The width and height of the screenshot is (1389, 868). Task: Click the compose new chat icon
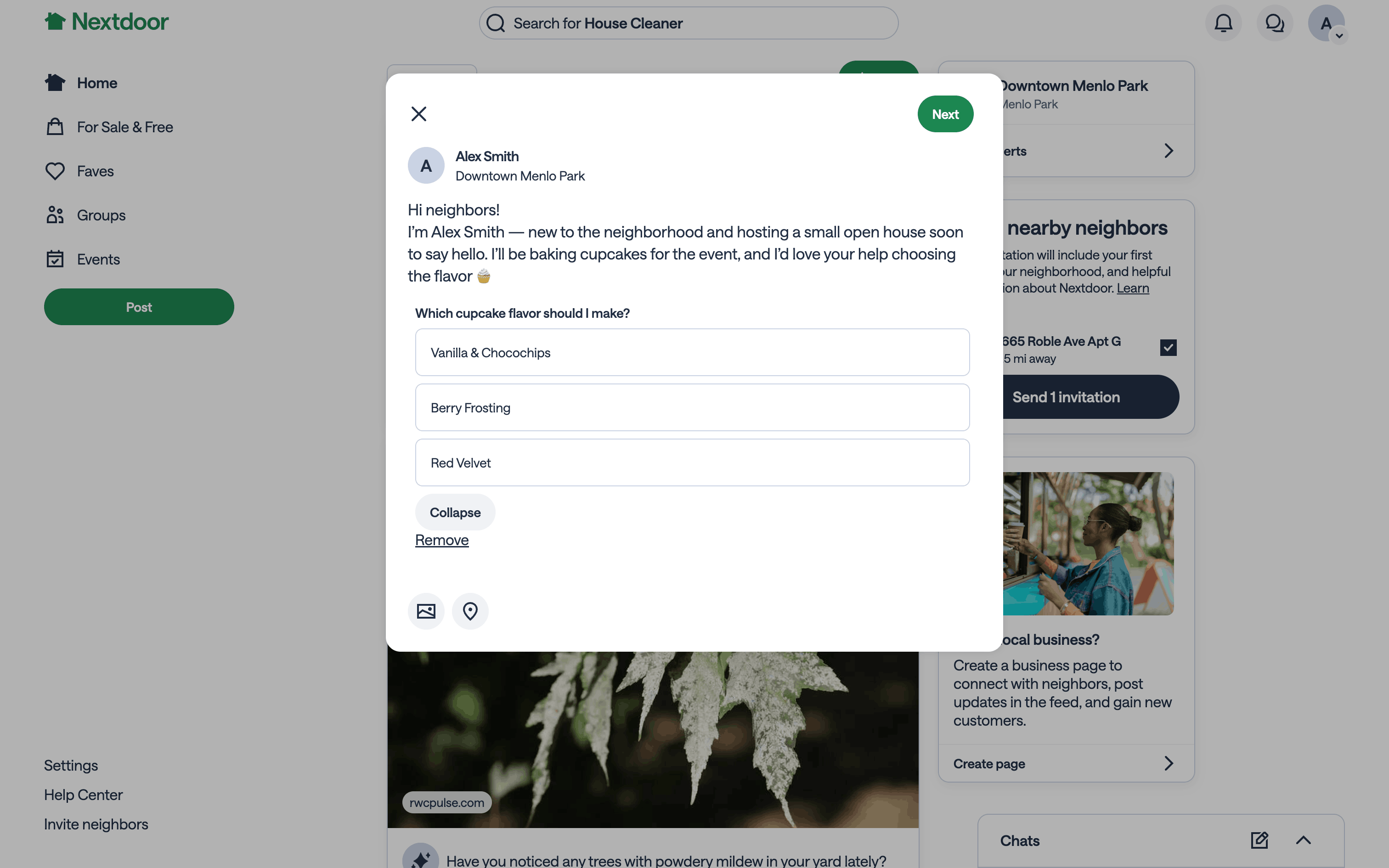coord(1259,840)
